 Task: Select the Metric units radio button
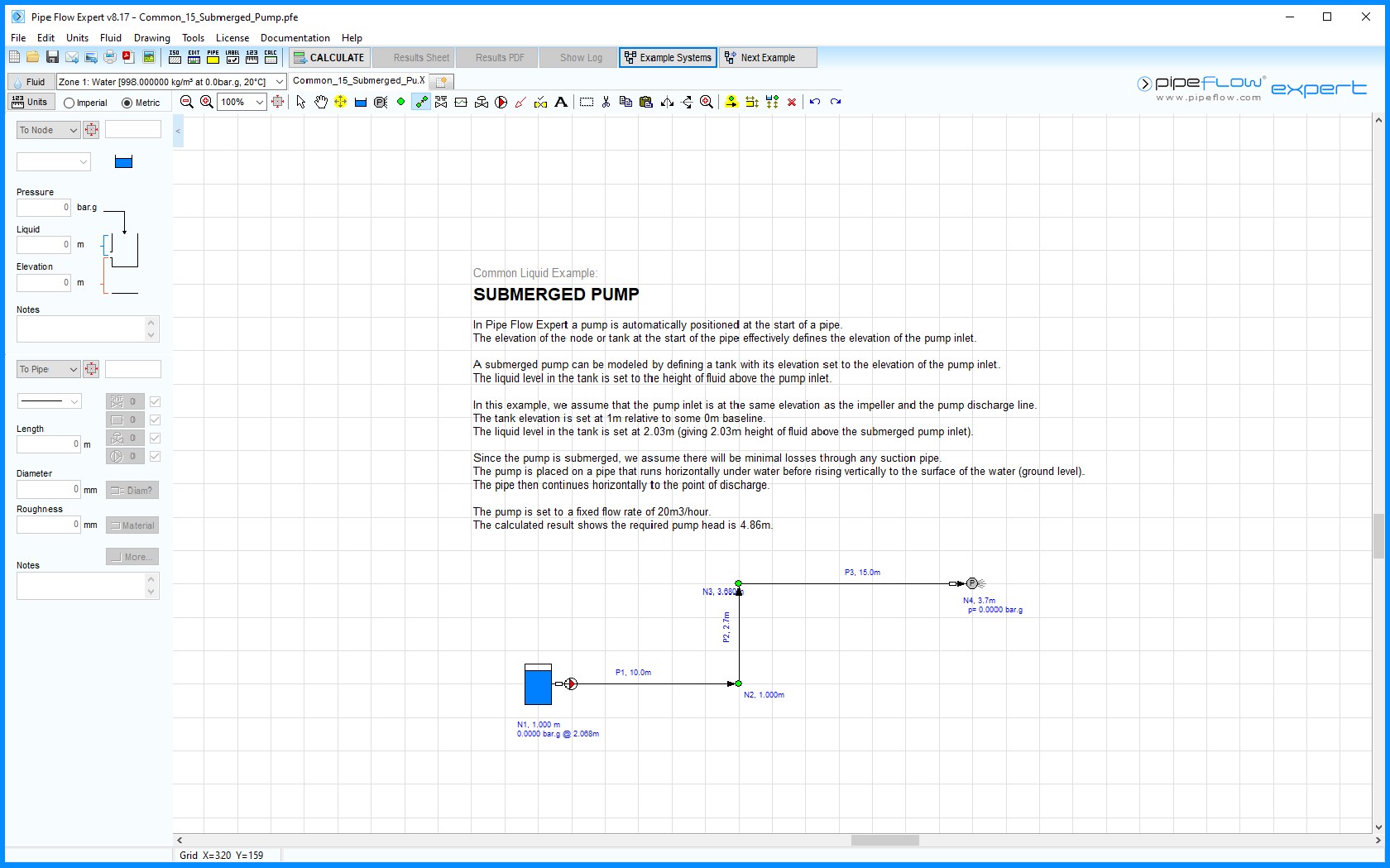tap(127, 103)
